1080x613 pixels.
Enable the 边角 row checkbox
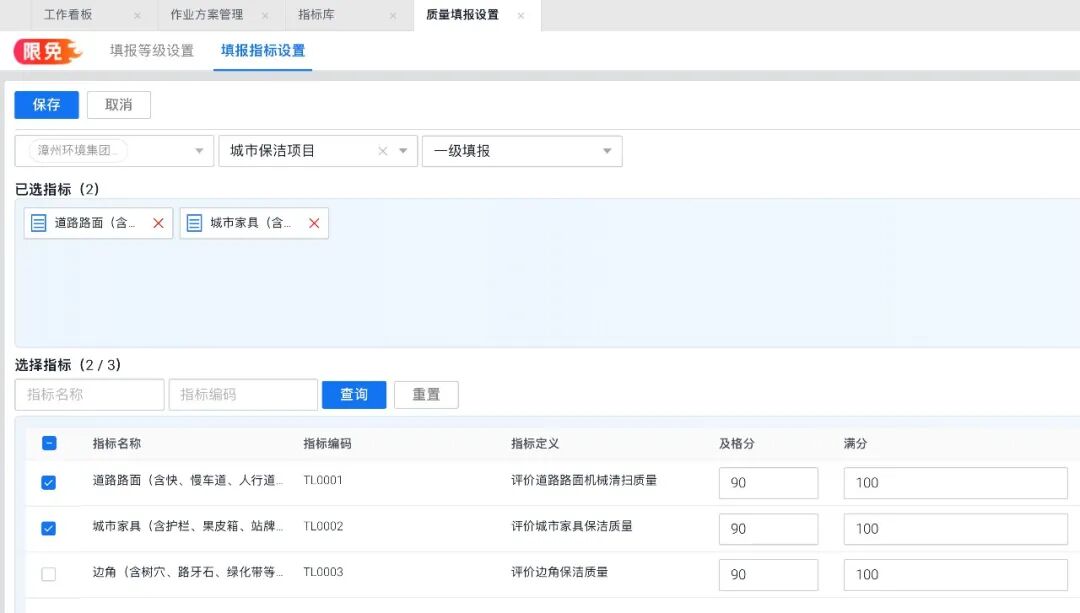tap(48, 574)
